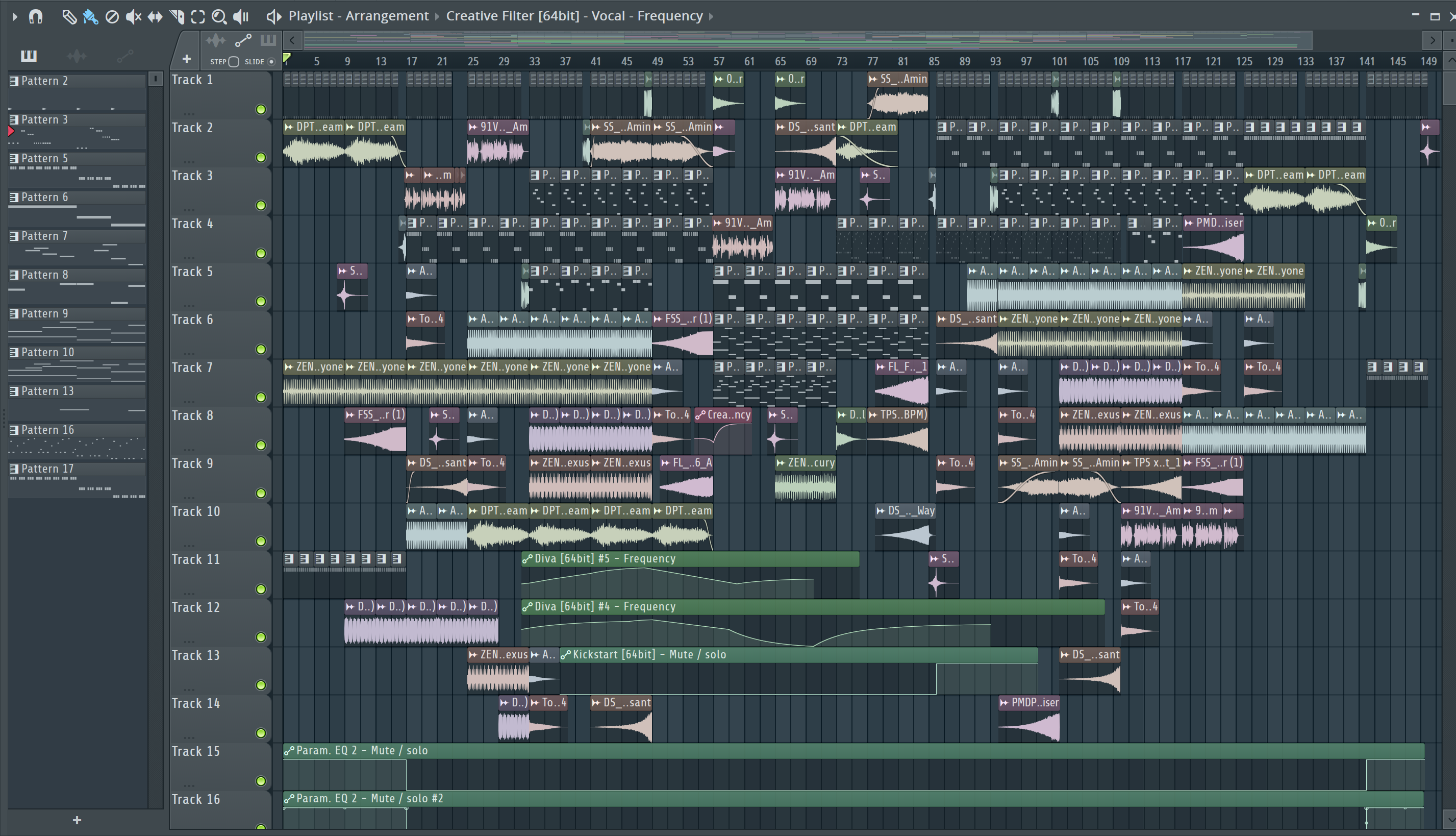Select the Track 11 header
This screenshot has width=1456, height=836.
click(x=220, y=574)
